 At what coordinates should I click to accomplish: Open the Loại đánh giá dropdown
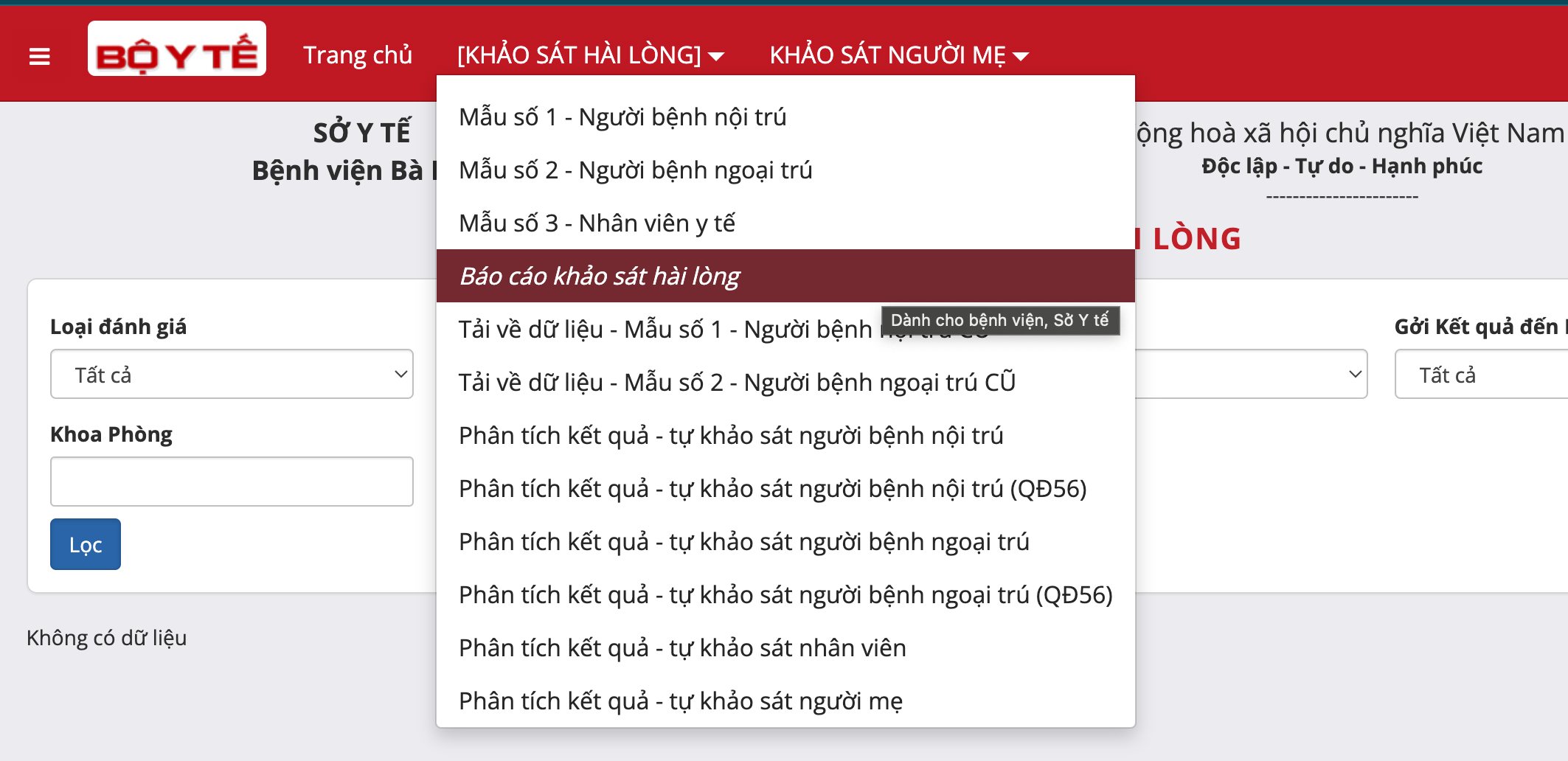click(x=232, y=375)
